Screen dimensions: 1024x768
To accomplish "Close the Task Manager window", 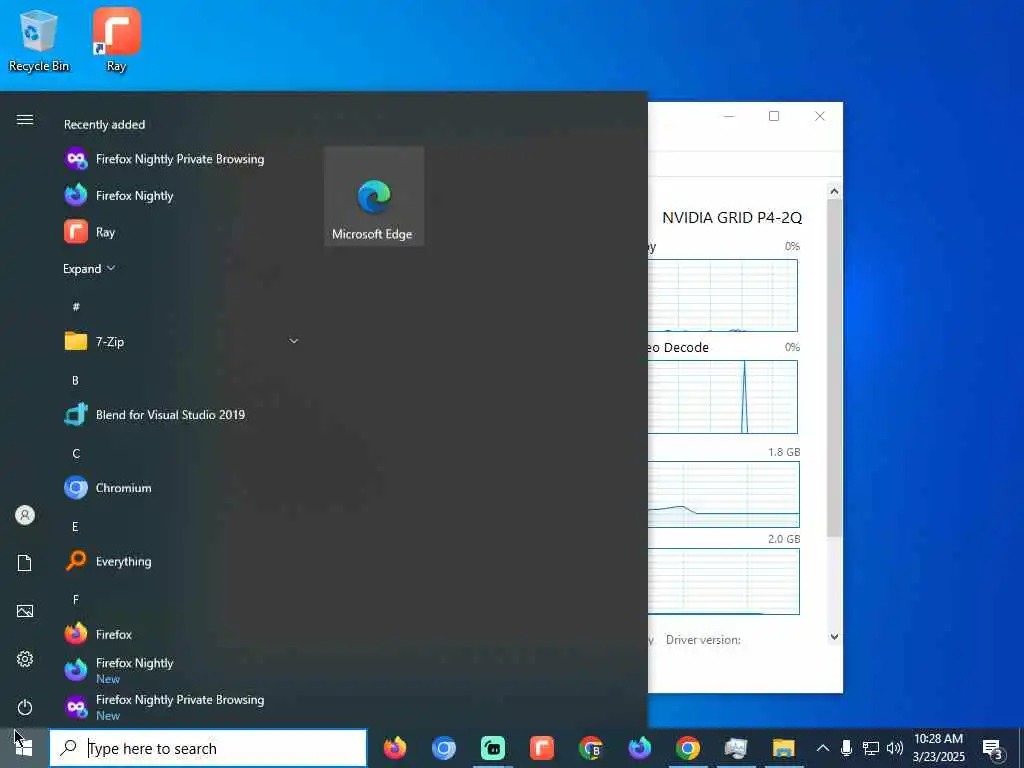I will (x=820, y=116).
